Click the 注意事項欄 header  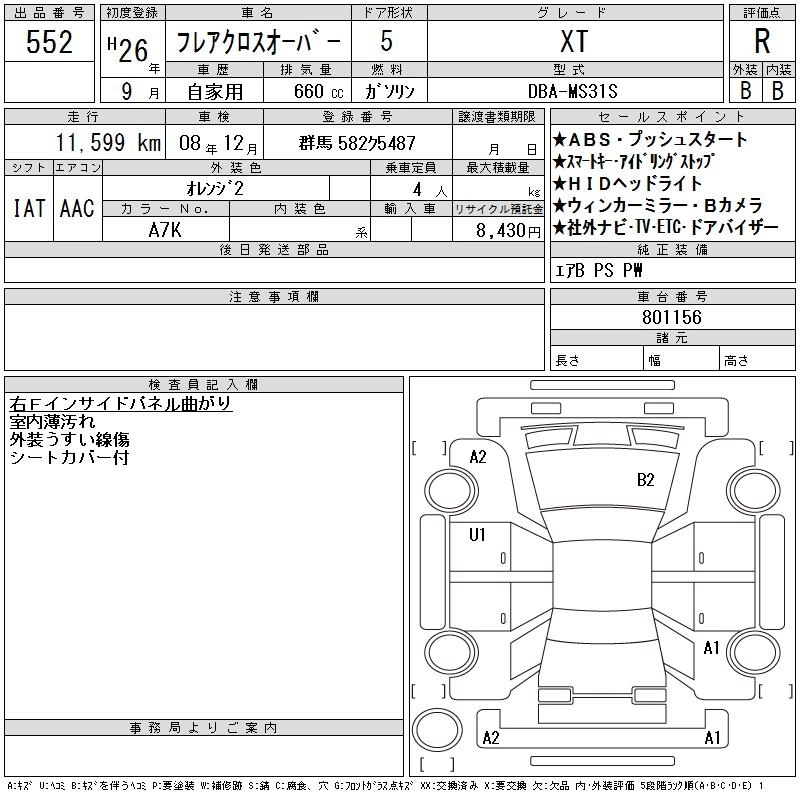274,296
